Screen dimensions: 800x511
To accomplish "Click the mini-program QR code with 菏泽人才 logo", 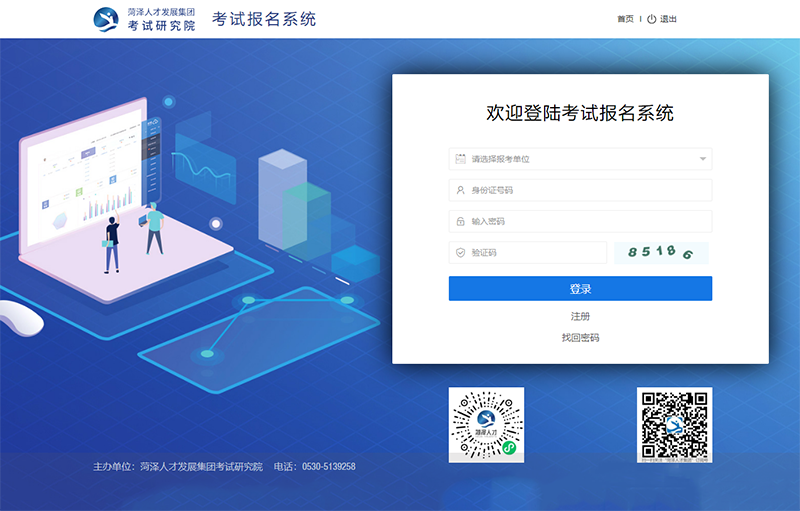I will click(x=486, y=424).
